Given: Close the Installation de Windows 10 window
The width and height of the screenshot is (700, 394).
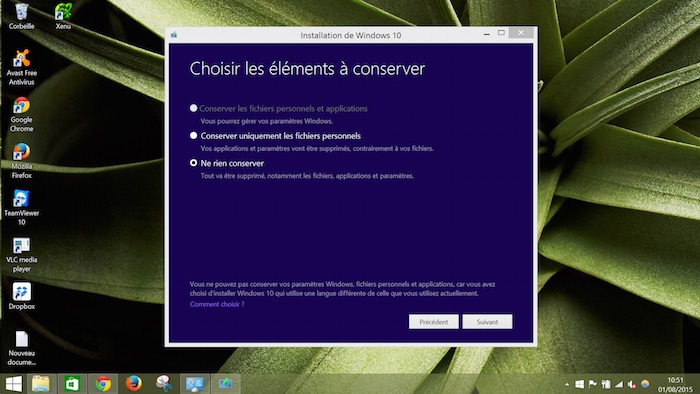Looking at the screenshot, I should click(x=521, y=33).
